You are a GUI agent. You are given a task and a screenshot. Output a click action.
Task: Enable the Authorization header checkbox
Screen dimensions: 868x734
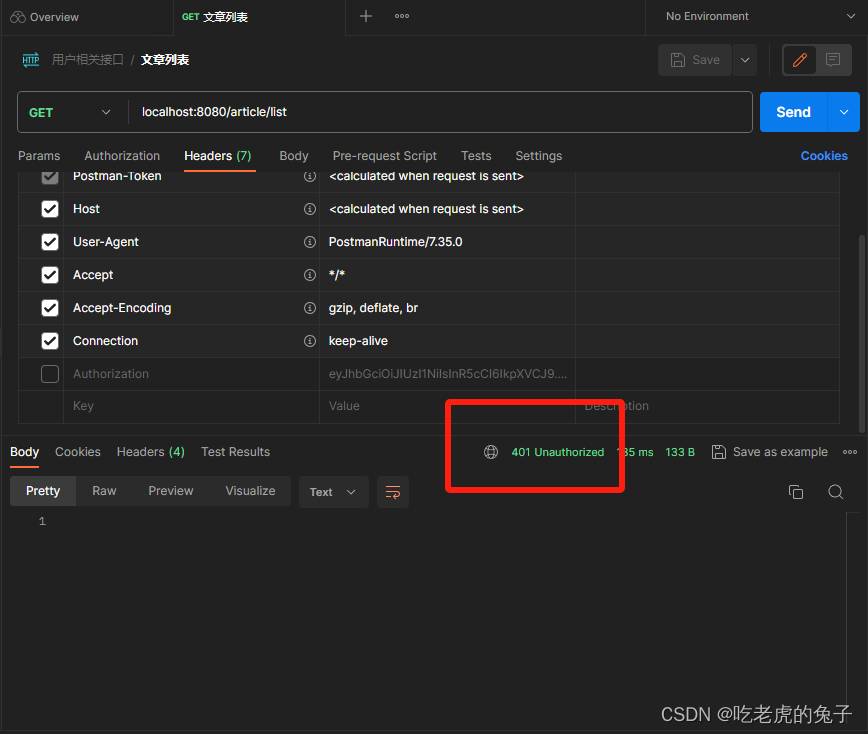click(49, 374)
